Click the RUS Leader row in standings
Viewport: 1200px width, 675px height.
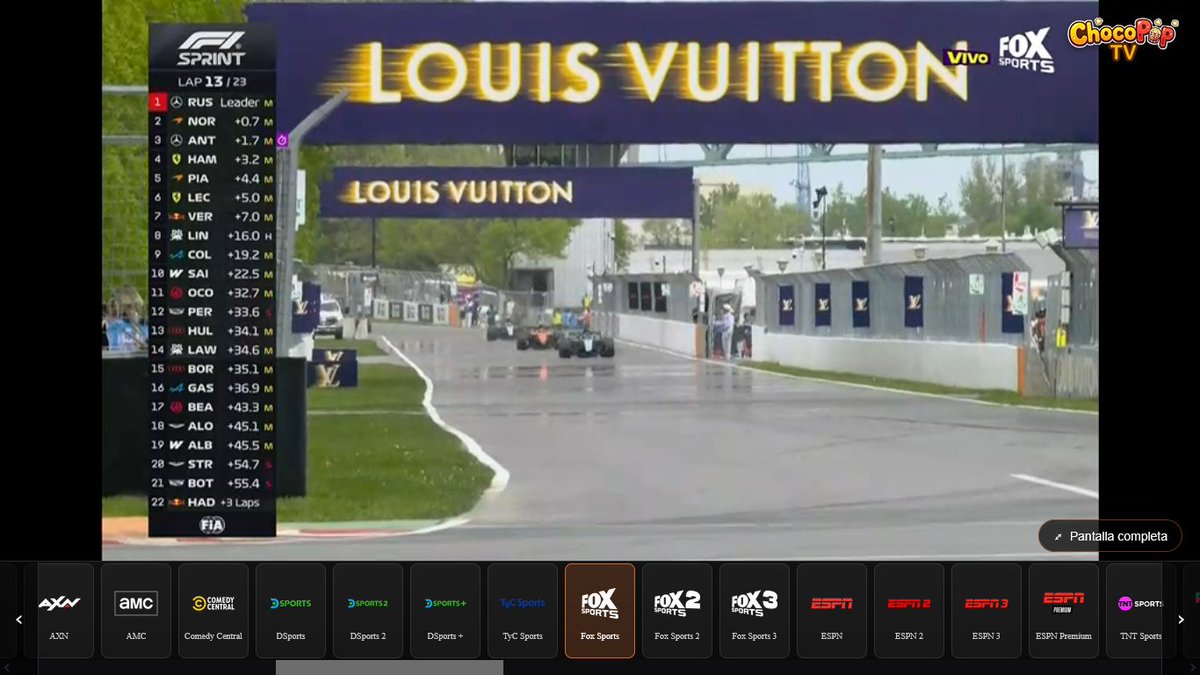pos(212,102)
